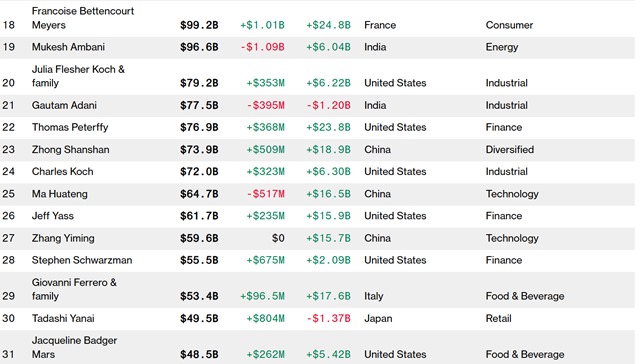Open Mukesh Ambani's billionaire profile

coord(68,47)
